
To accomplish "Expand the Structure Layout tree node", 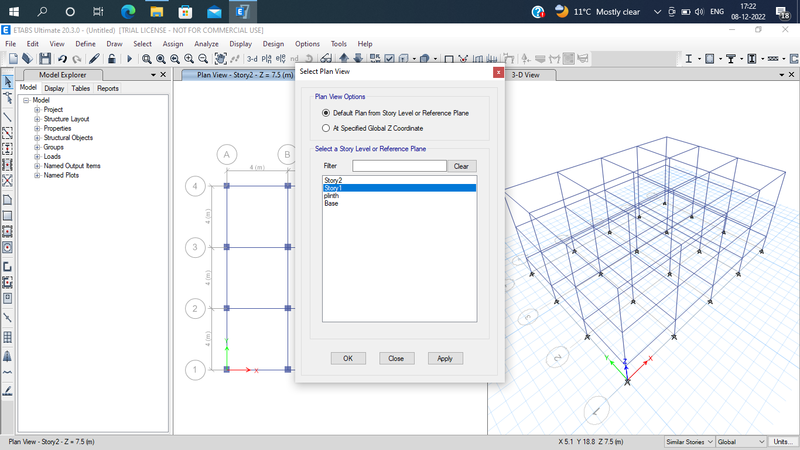I will coord(37,119).
